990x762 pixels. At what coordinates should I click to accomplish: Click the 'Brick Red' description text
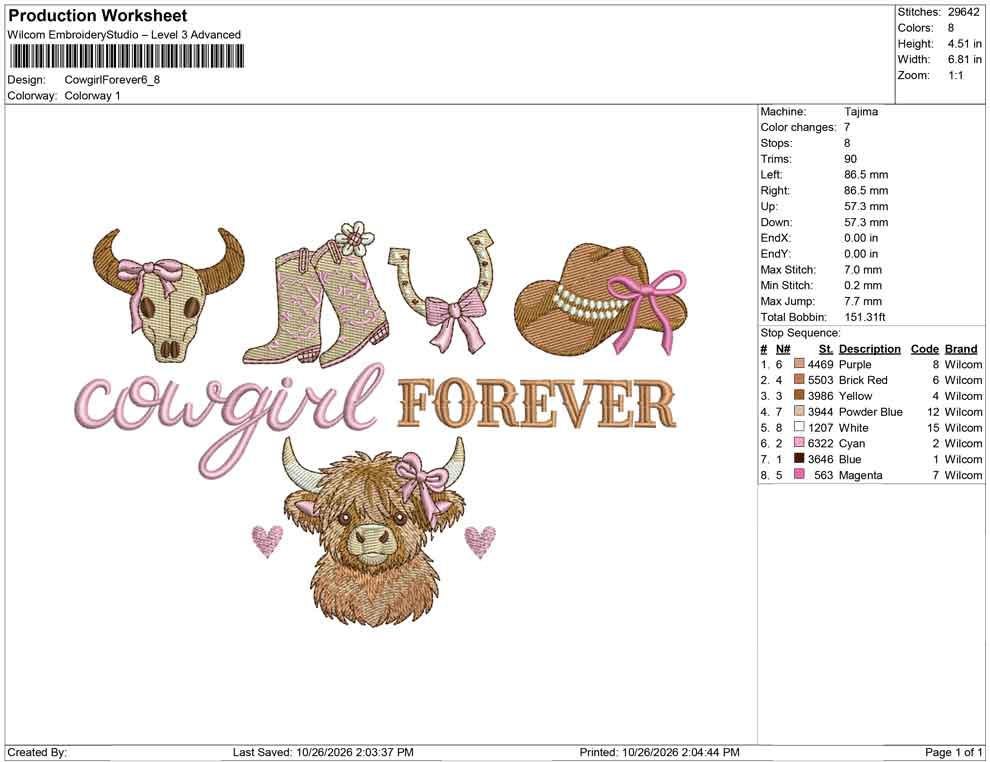coord(863,380)
